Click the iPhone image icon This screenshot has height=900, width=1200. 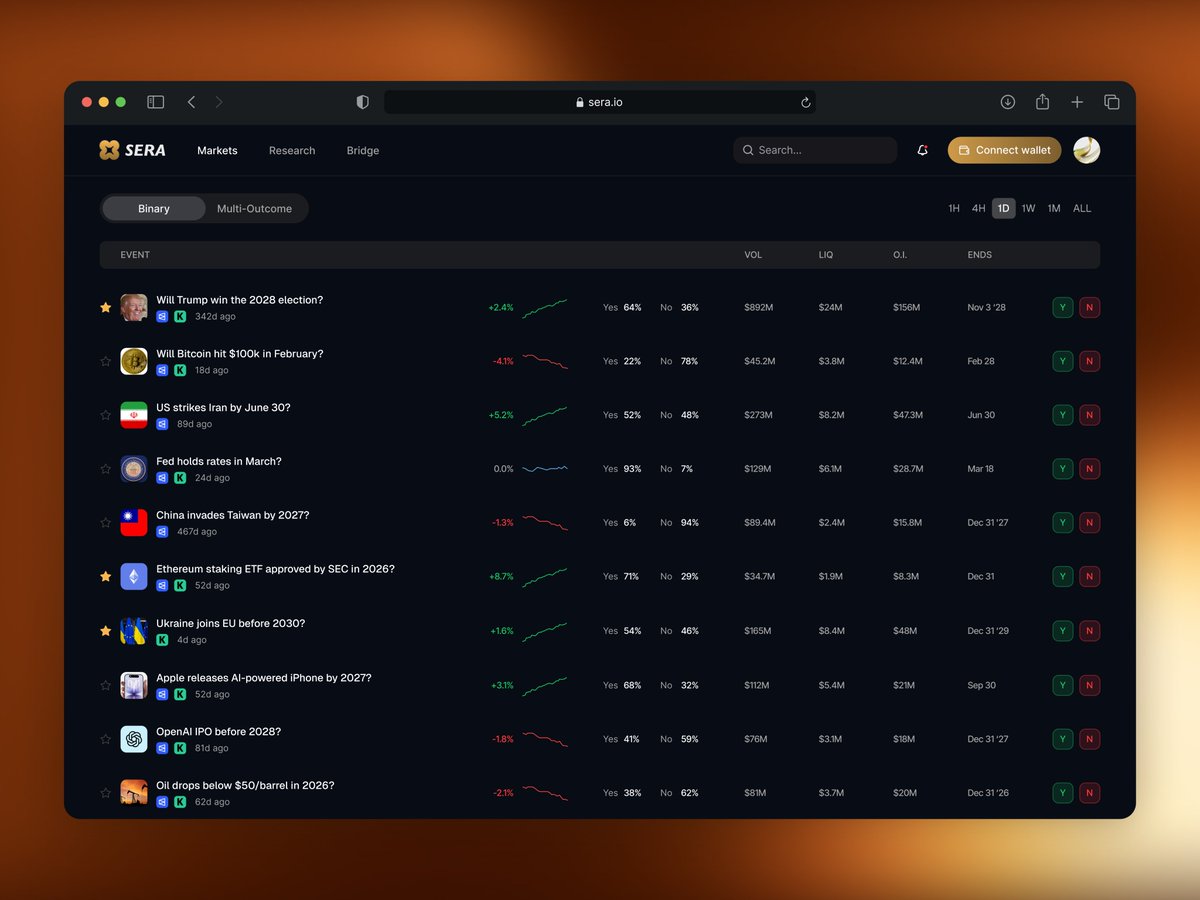(134, 685)
